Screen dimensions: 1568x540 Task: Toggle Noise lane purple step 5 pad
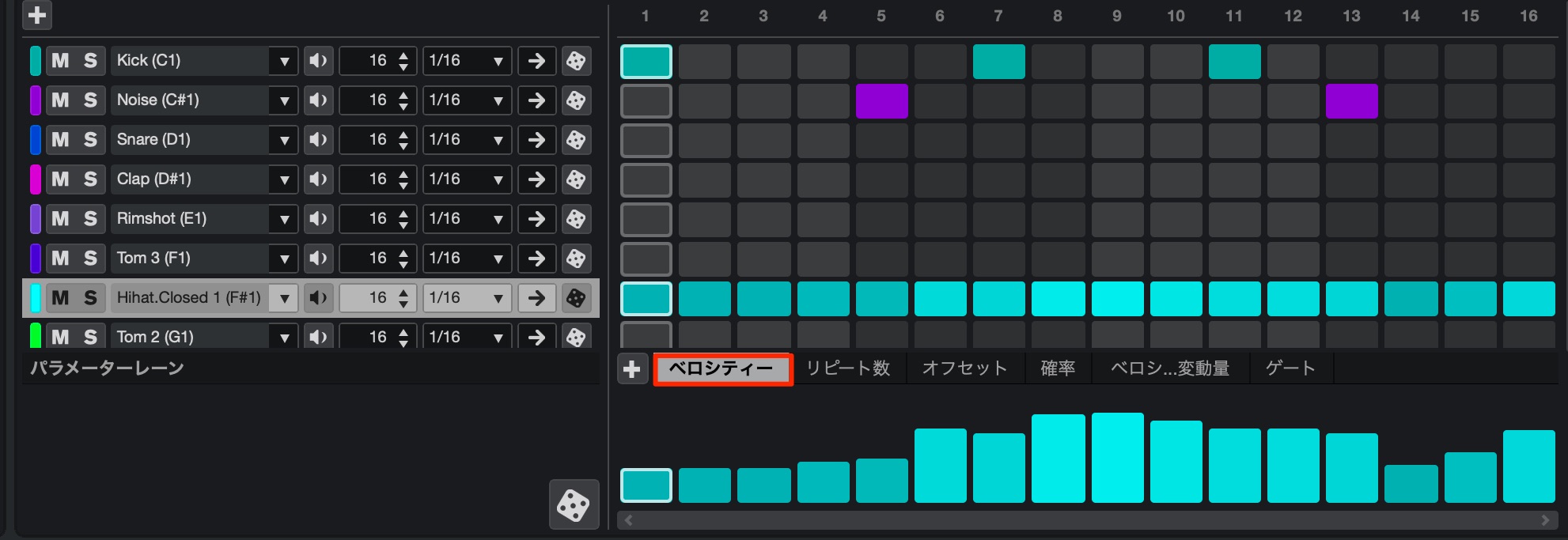[x=881, y=101]
